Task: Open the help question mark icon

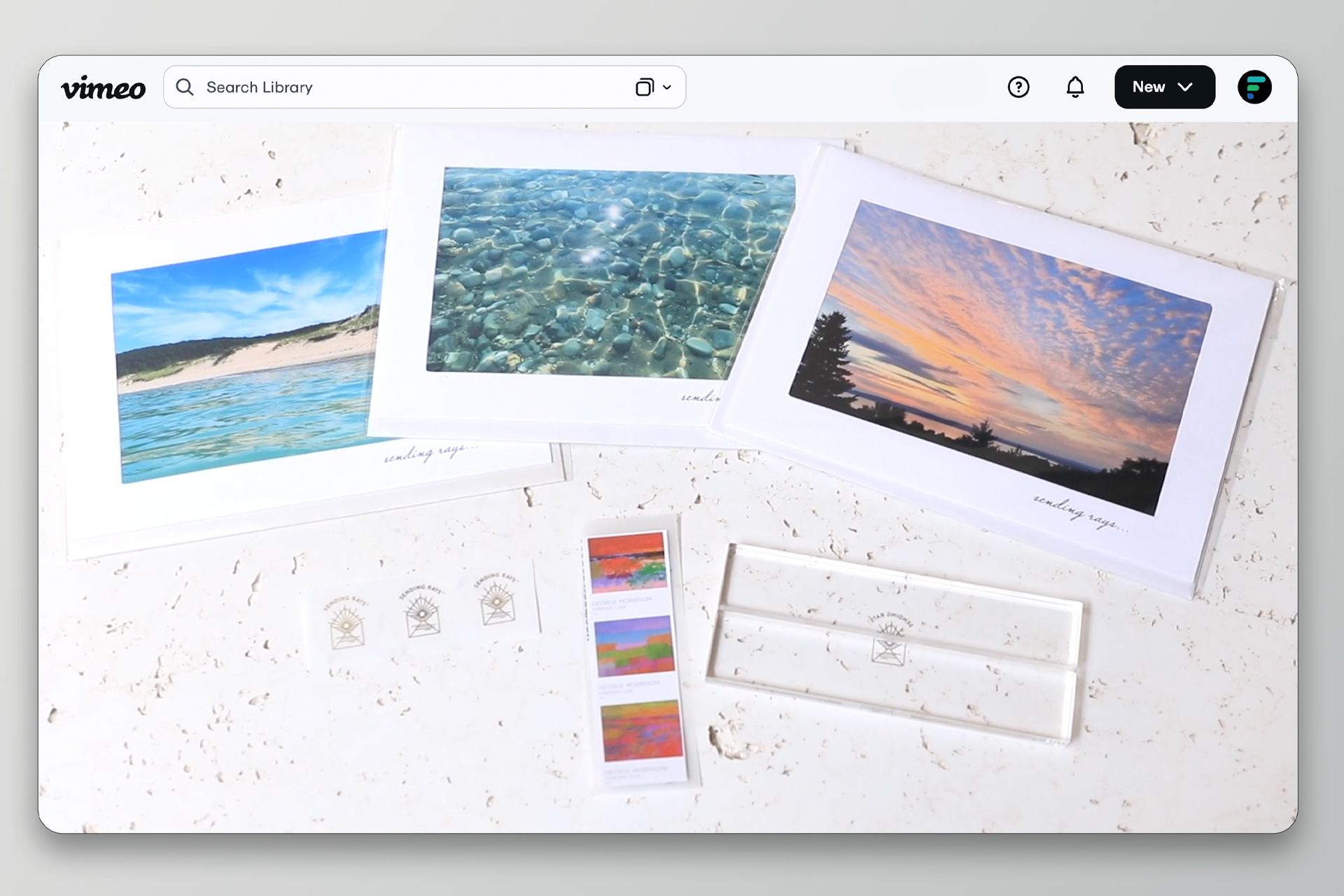Action: pyautogui.click(x=1018, y=87)
